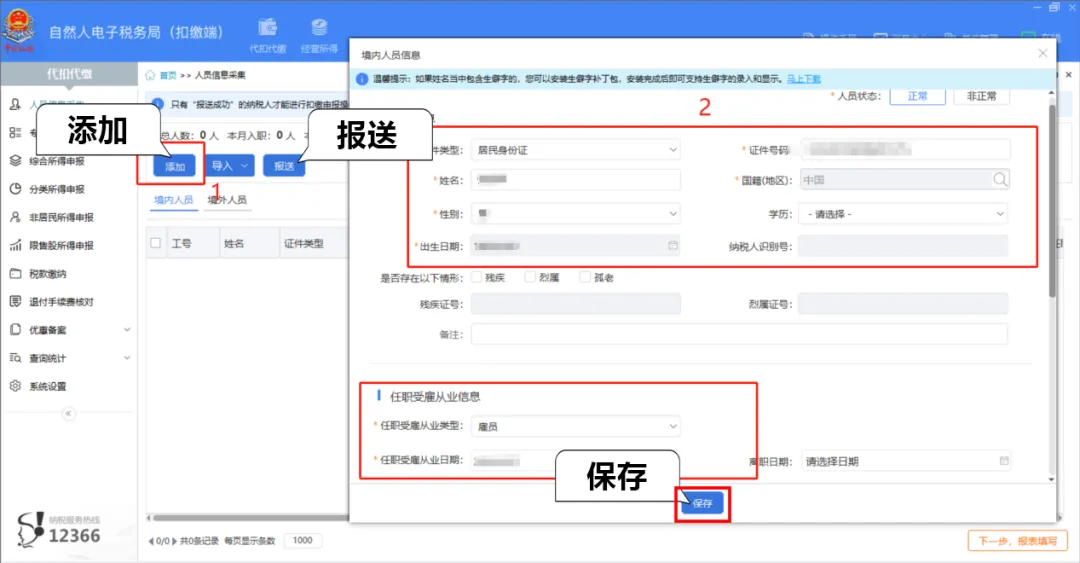Image resolution: width=1080 pixels, height=563 pixels.
Task: Click the search icon in 国籍(地区) field
Action: click(x=1000, y=180)
